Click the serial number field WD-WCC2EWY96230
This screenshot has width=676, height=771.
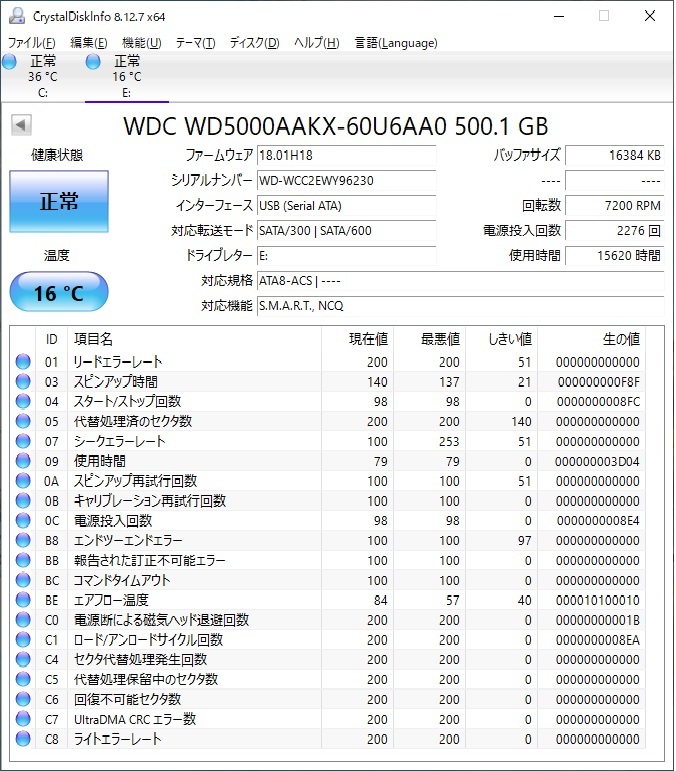347,180
